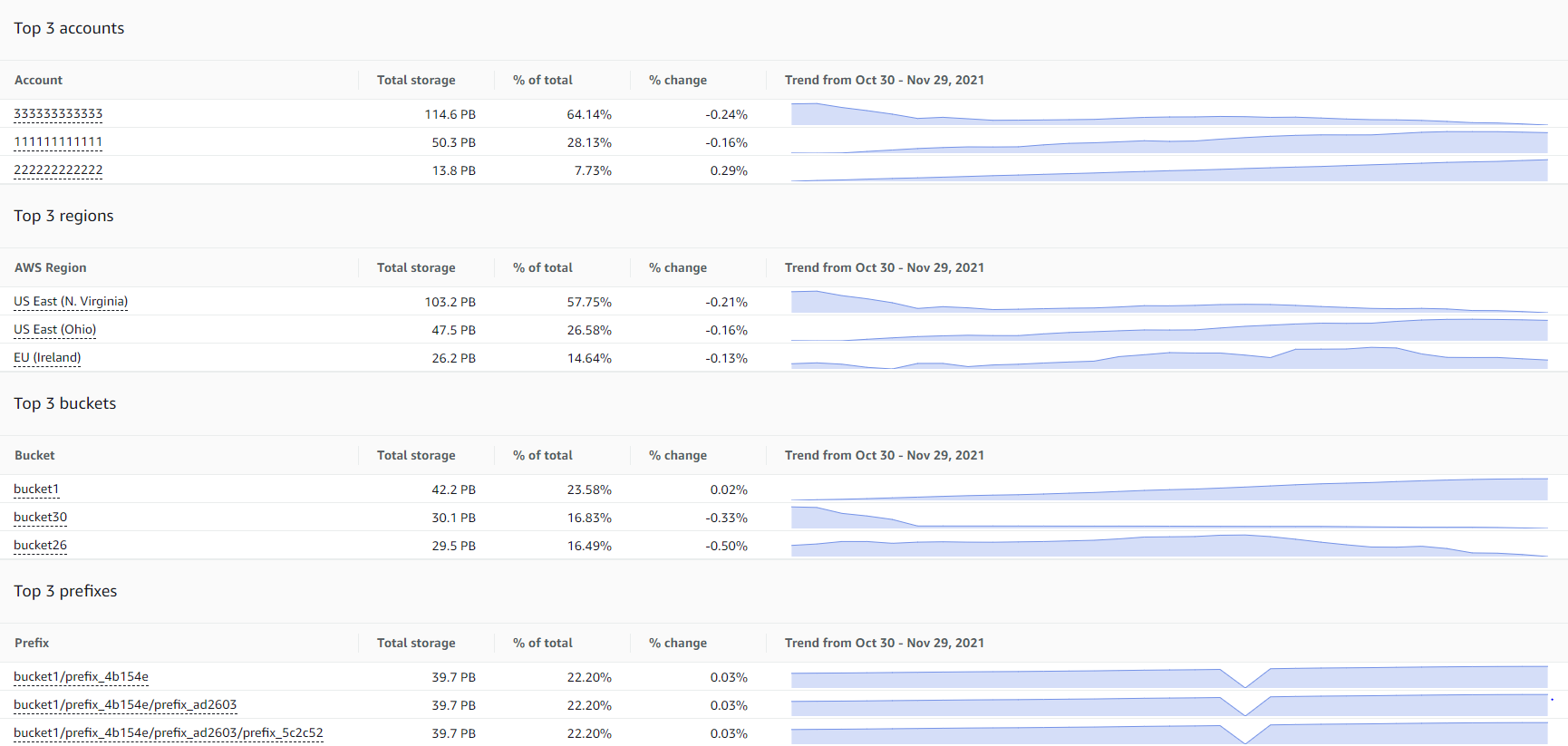Click the Prefix column header

(x=32, y=644)
